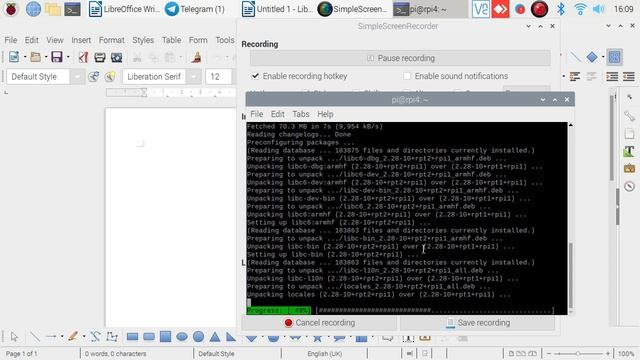Viewport: 640px width, 360px height.
Task: Click the red recording indicator tray icon
Action: tap(539, 9)
